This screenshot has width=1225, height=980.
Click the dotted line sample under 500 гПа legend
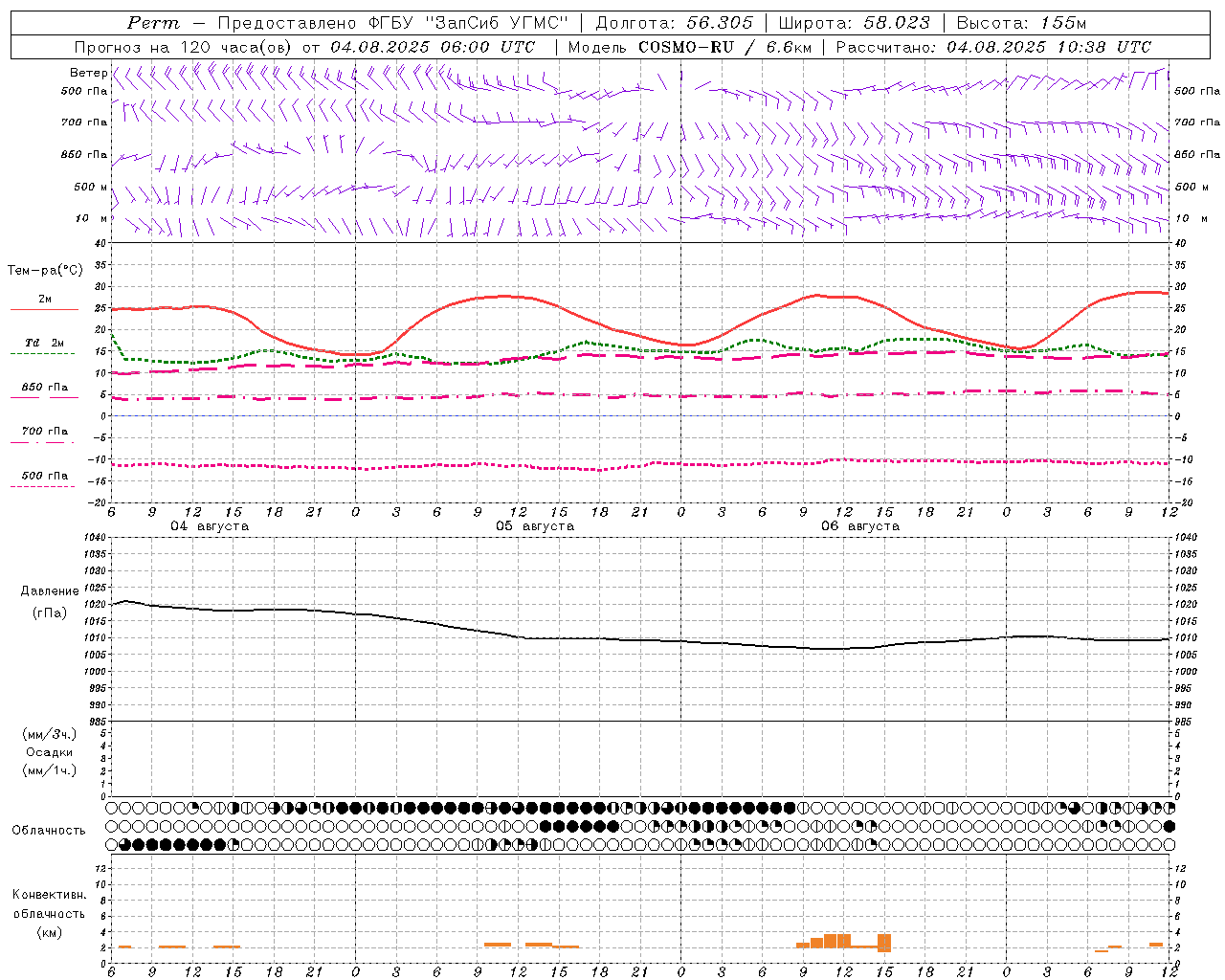pyautogui.click(x=42, y=486)
